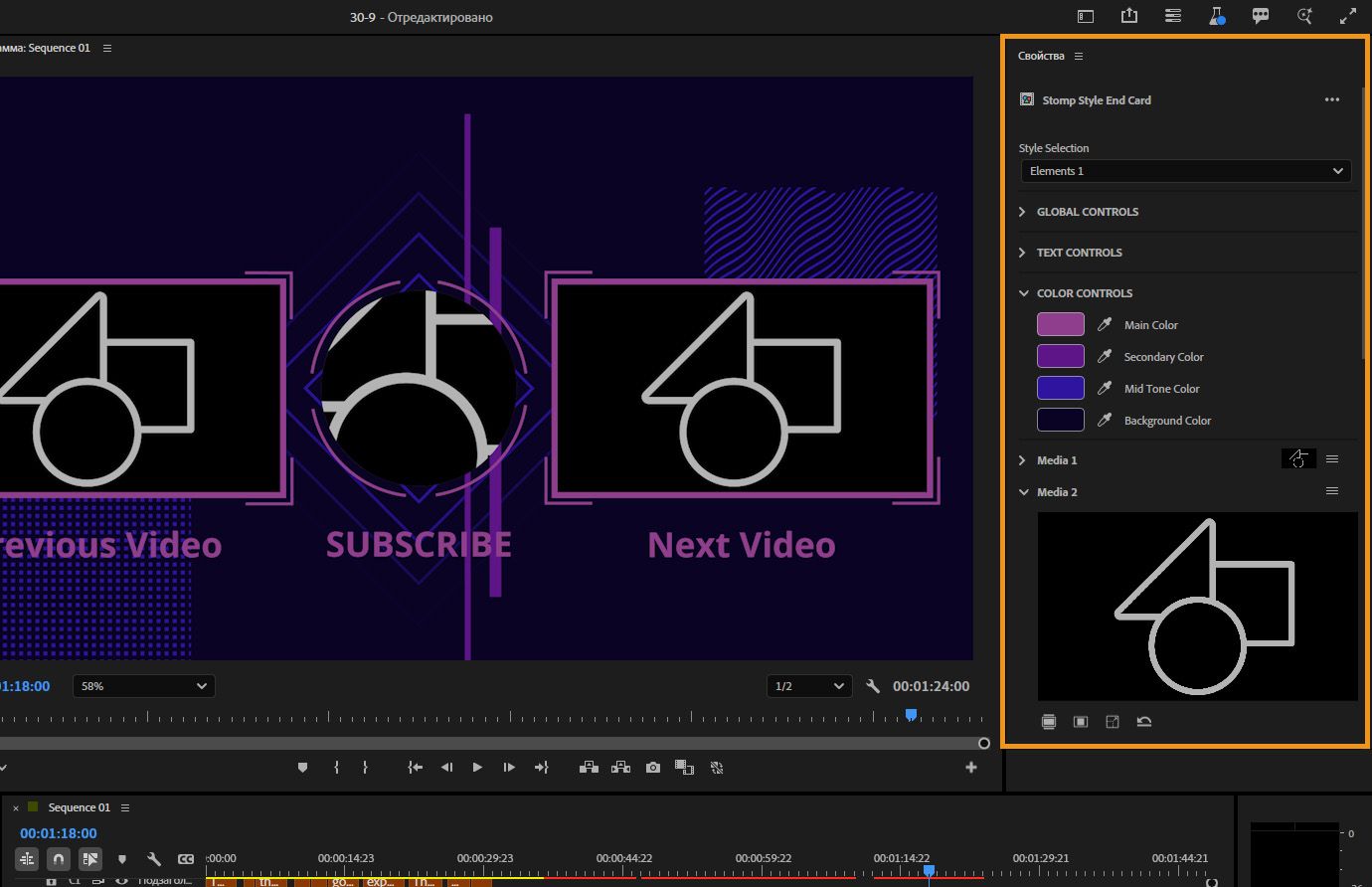Click the Mark In bracket icon
Image resolution: width=1372 pixels, height=887 pixels.
click(336, 768)
